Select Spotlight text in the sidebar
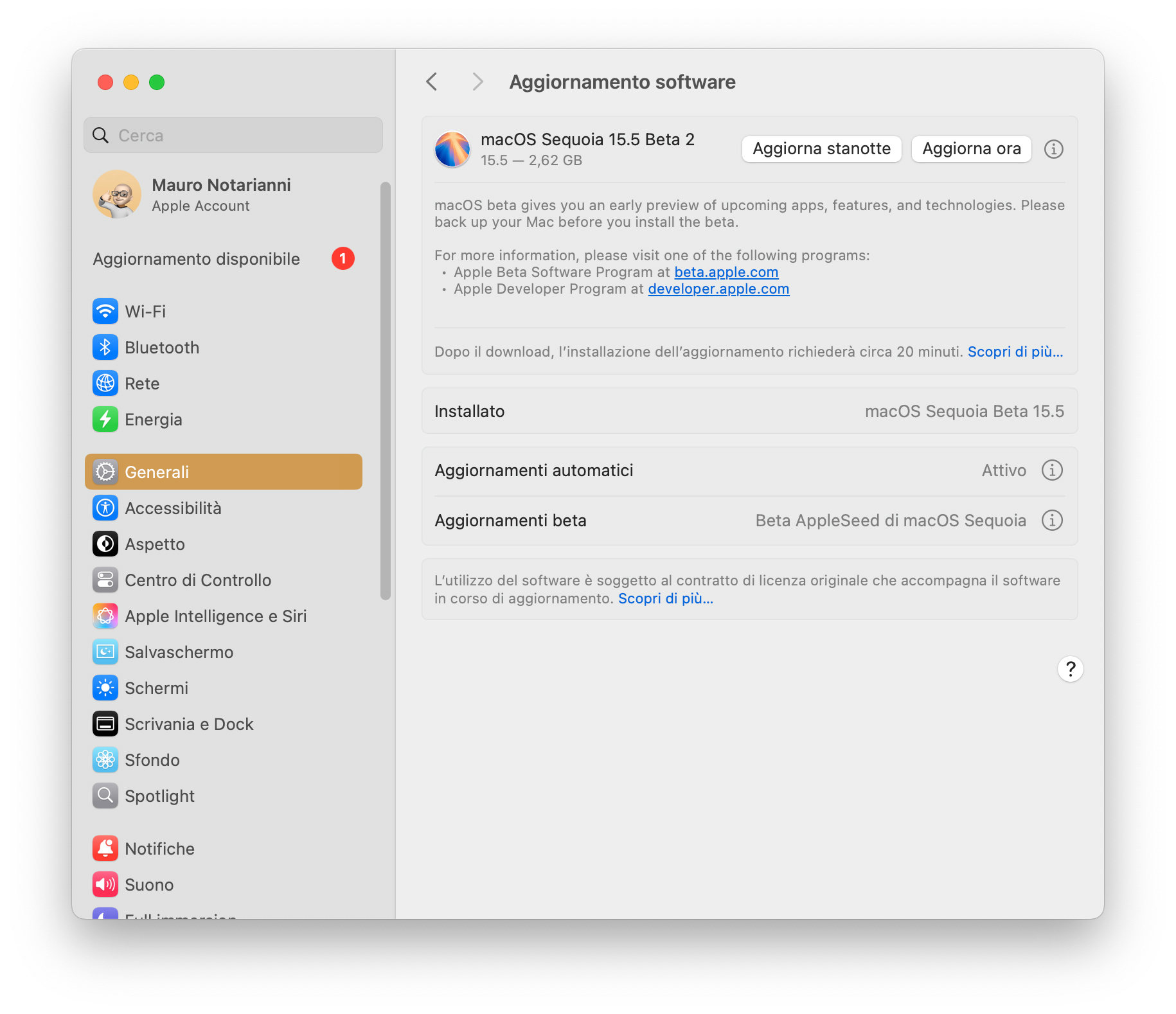The image size is (1176, 1014). click(x=160, y=796)
